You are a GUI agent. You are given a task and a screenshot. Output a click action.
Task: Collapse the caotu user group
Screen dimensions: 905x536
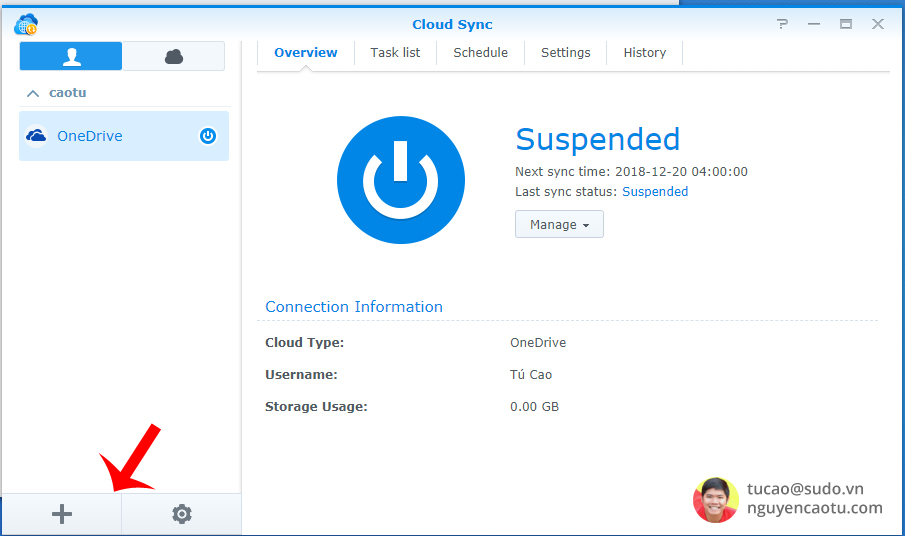coord(33,93)
